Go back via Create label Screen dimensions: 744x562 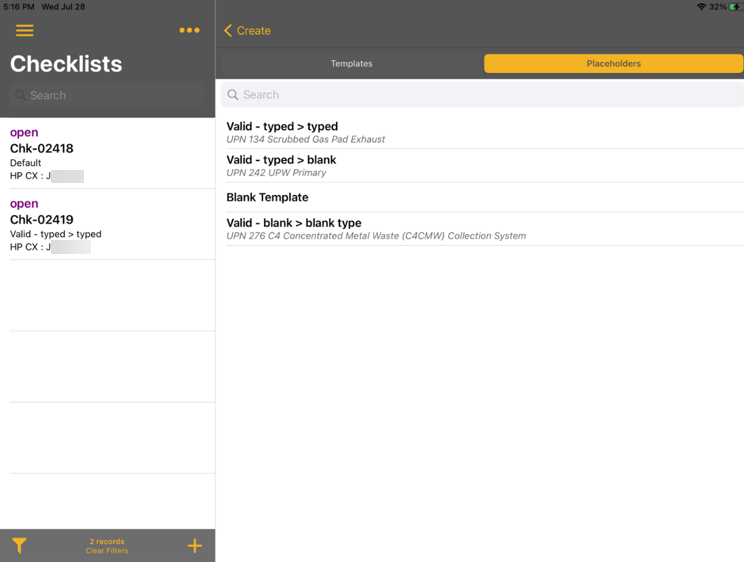(x=253, y=31)
